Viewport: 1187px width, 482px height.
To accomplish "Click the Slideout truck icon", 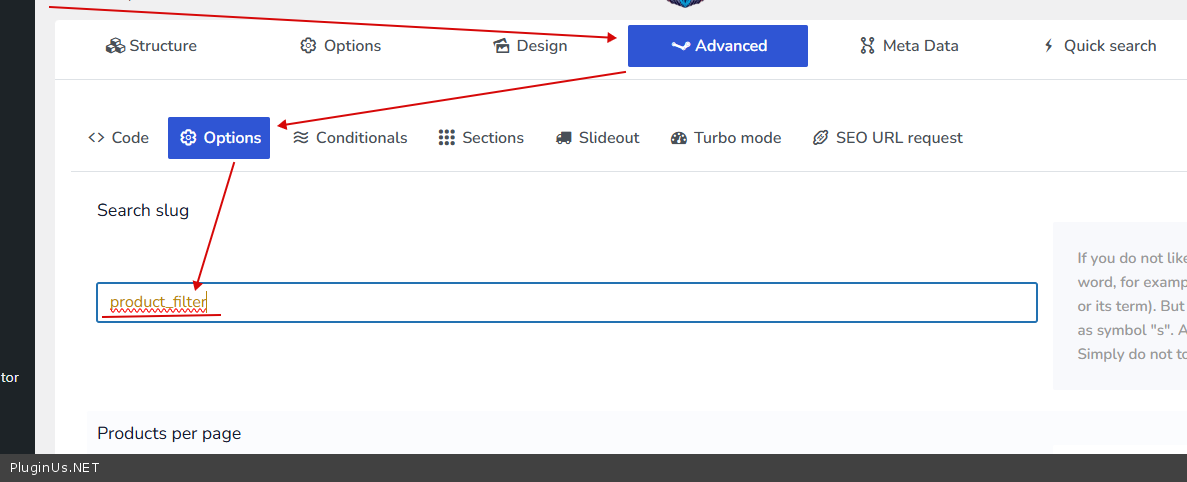I will (564, 138).
